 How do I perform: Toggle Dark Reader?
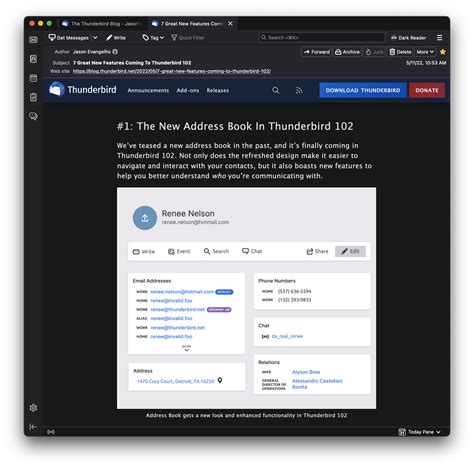click(408, 38)
